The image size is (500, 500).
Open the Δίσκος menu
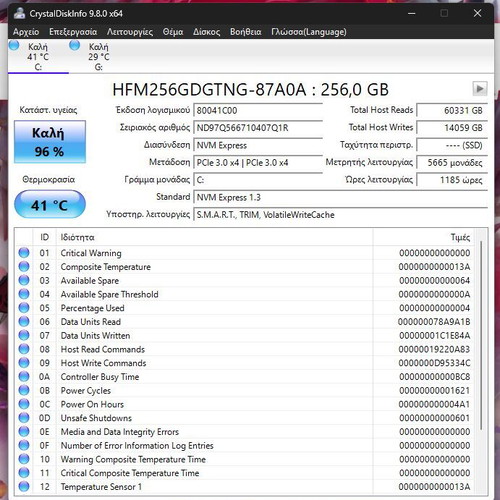point(206,32)
